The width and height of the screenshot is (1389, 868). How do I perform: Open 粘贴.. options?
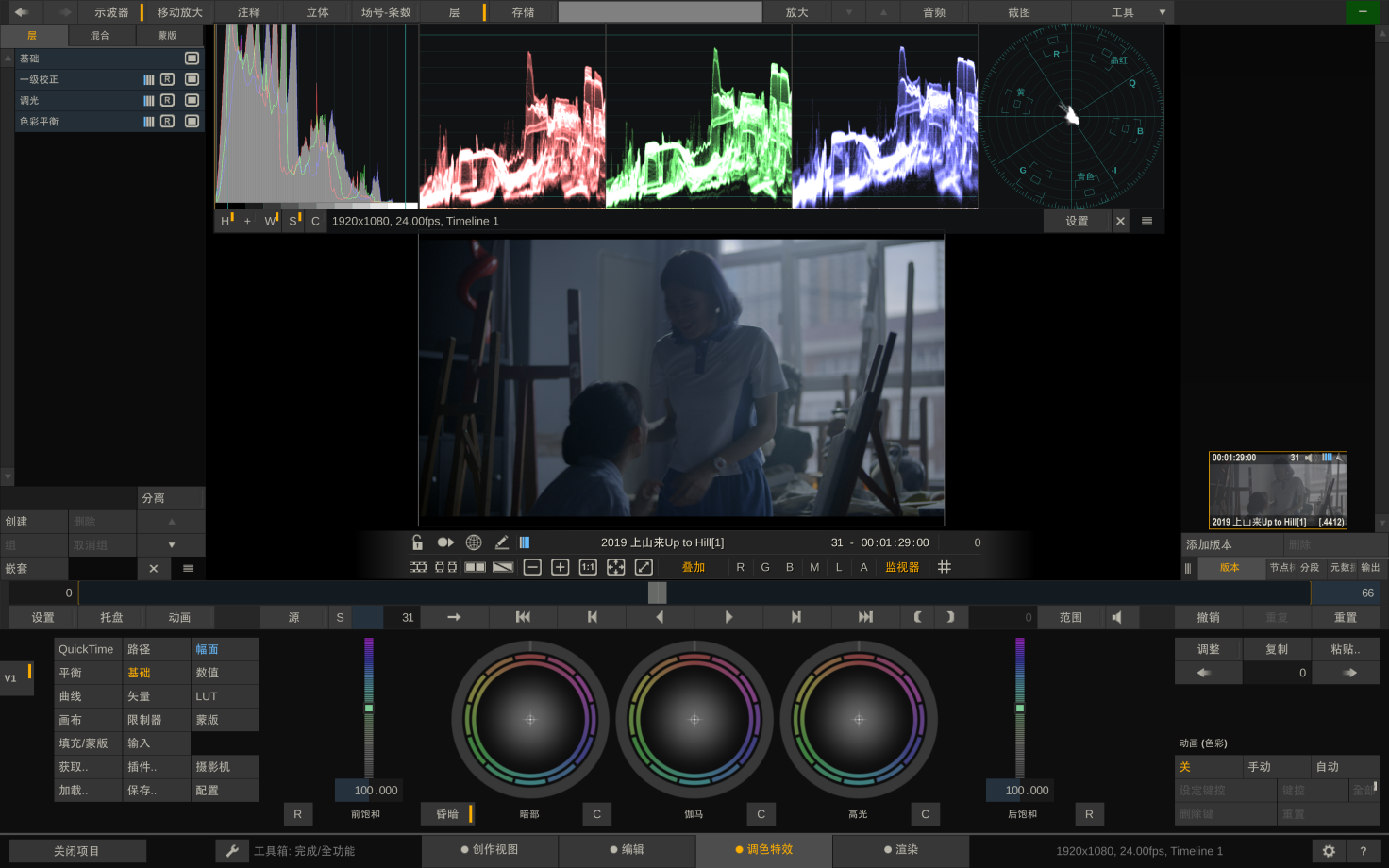point(1346,649)
